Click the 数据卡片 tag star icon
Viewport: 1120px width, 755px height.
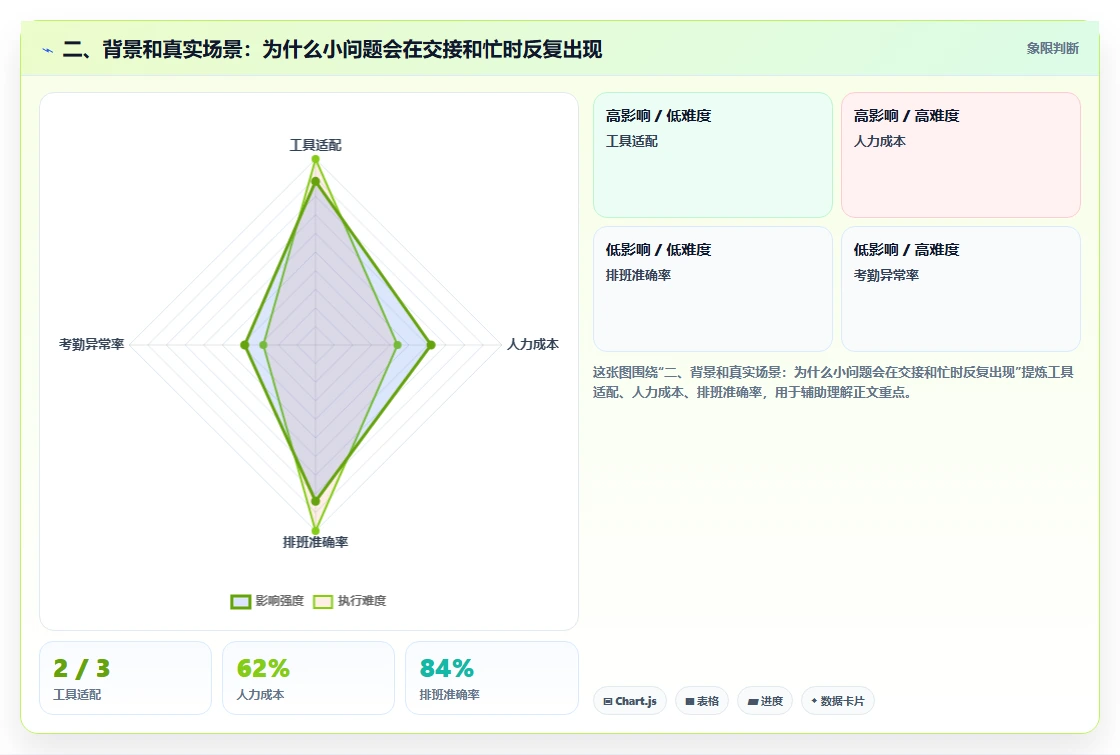[x=814, y=701]
